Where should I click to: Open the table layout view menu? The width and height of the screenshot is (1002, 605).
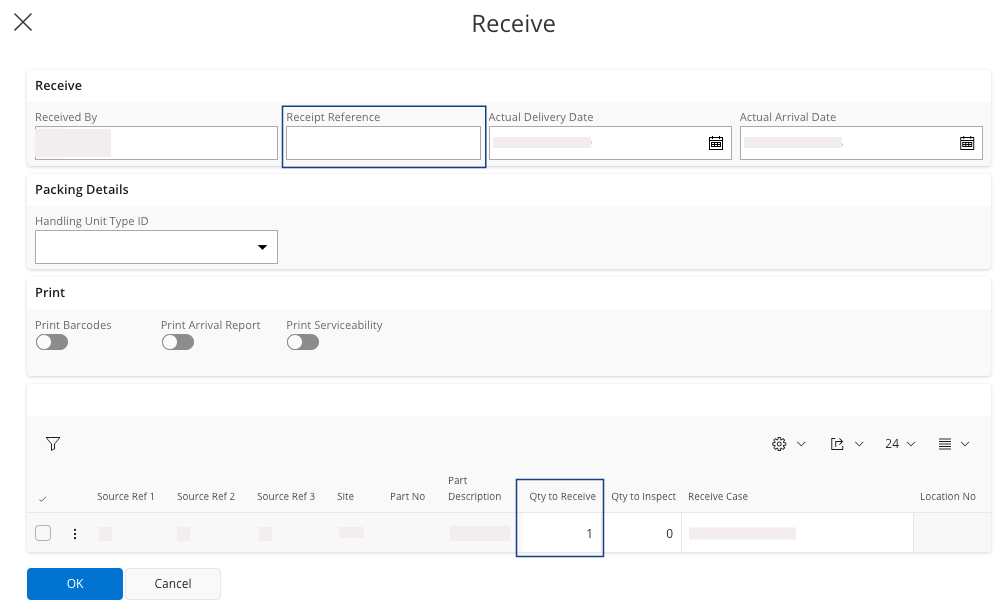click(953, 444)
